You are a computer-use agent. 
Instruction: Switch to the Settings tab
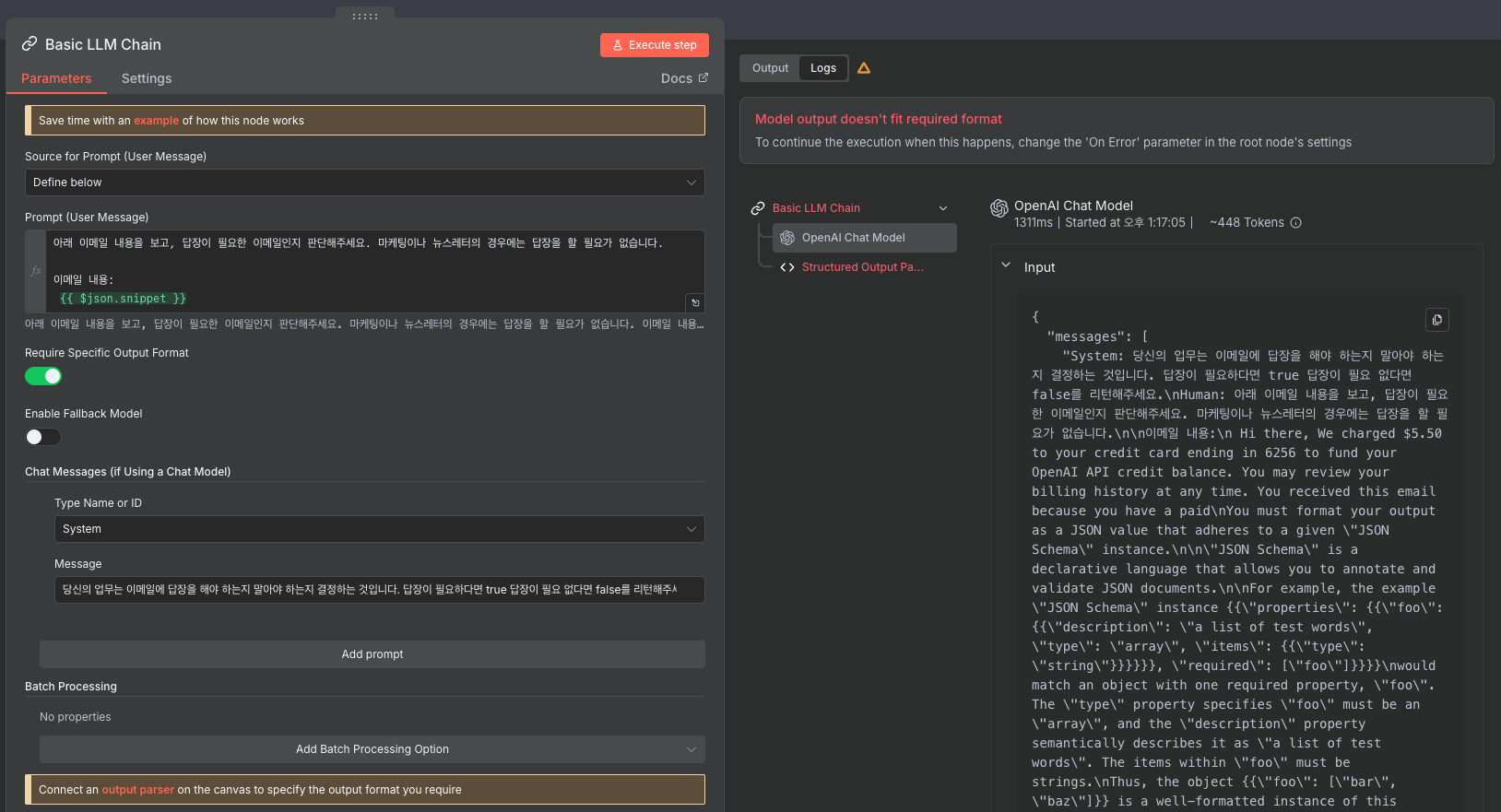click(147, 78)
